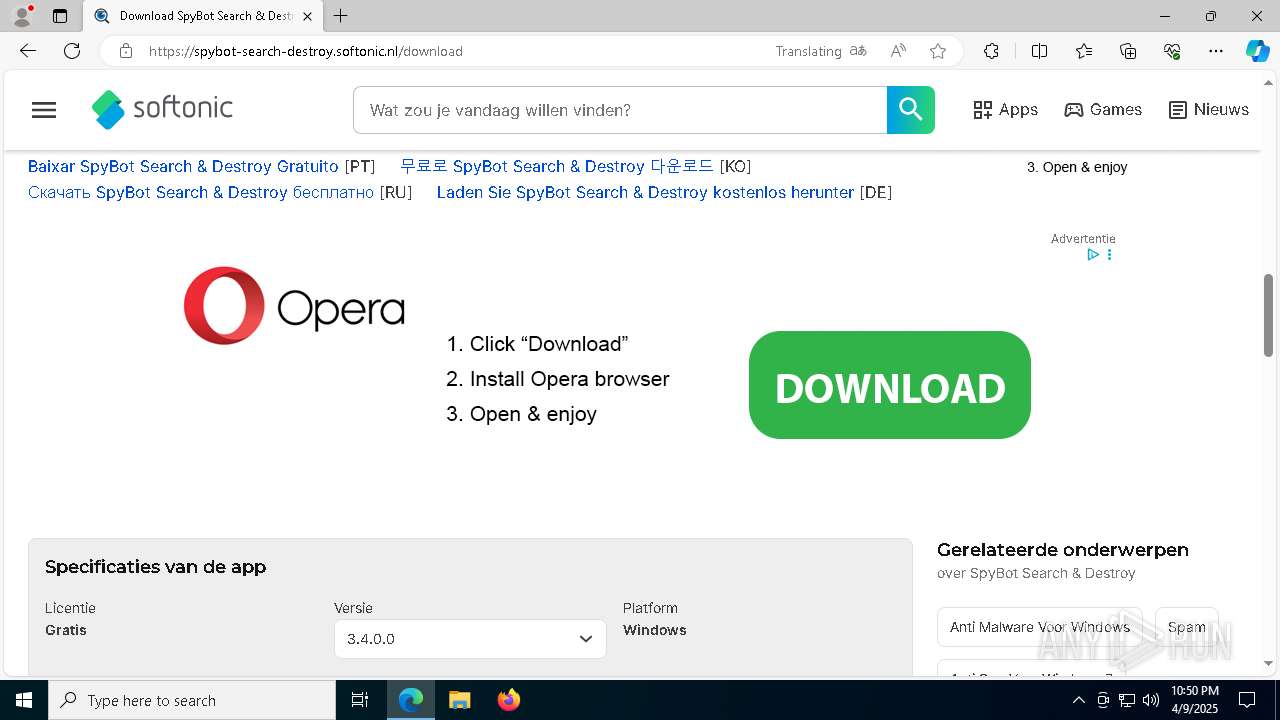1280x720 pixels.
Task: Open Microsoft Edge from taskbar
Action: coord(411,700)
